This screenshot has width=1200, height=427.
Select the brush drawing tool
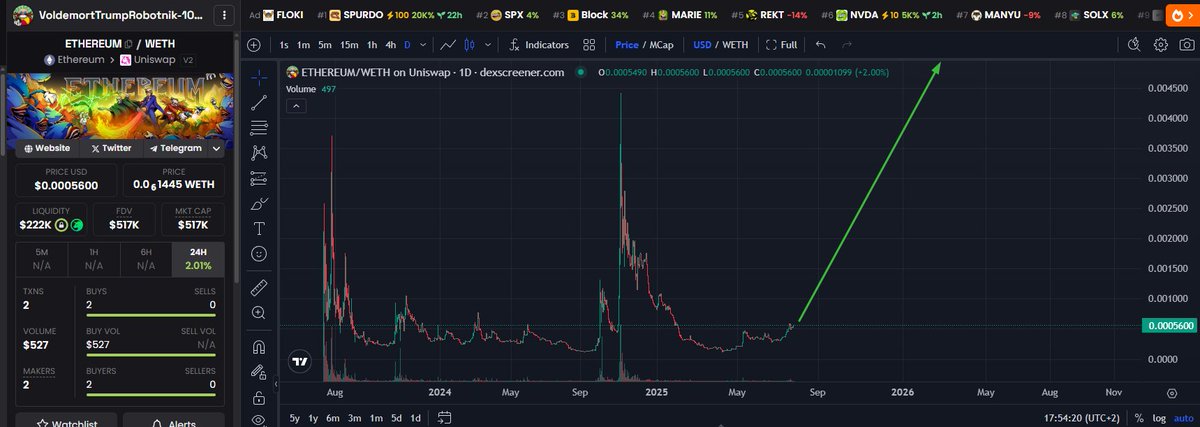259,203
